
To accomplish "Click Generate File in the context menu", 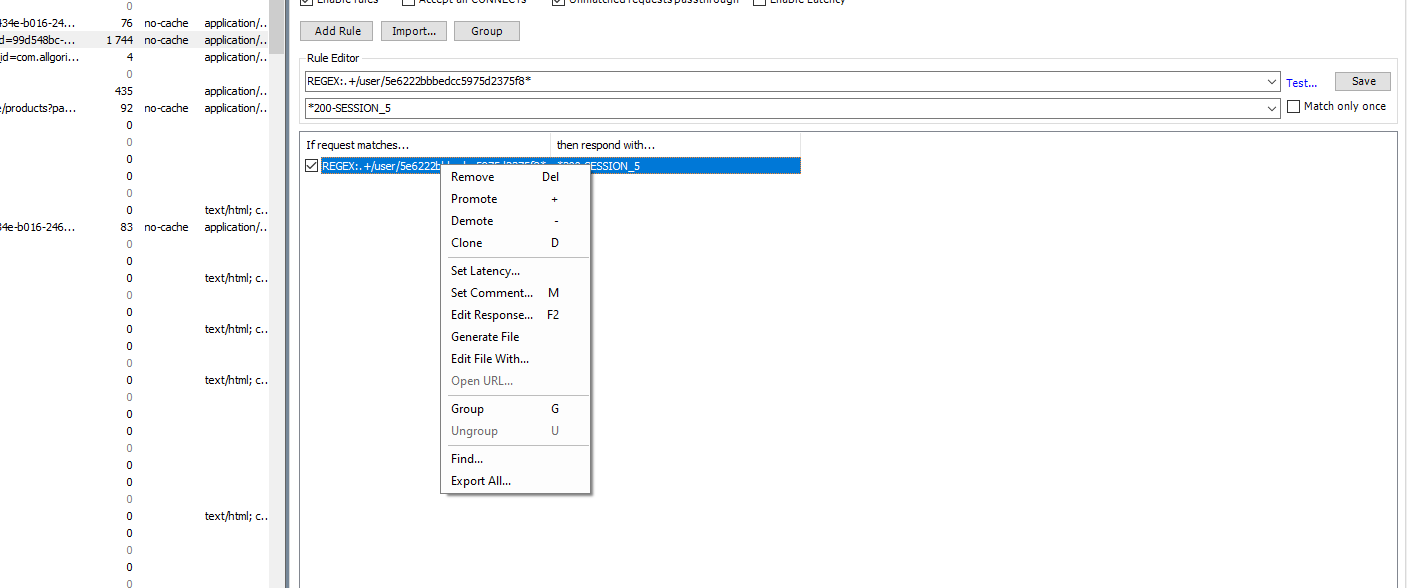I will 515,337.
